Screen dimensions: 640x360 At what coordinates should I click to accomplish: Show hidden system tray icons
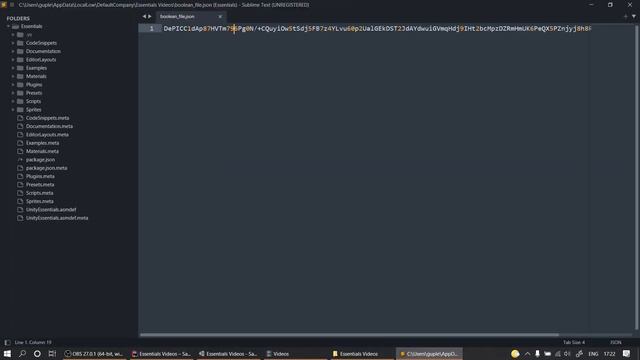tap(527, 354)
